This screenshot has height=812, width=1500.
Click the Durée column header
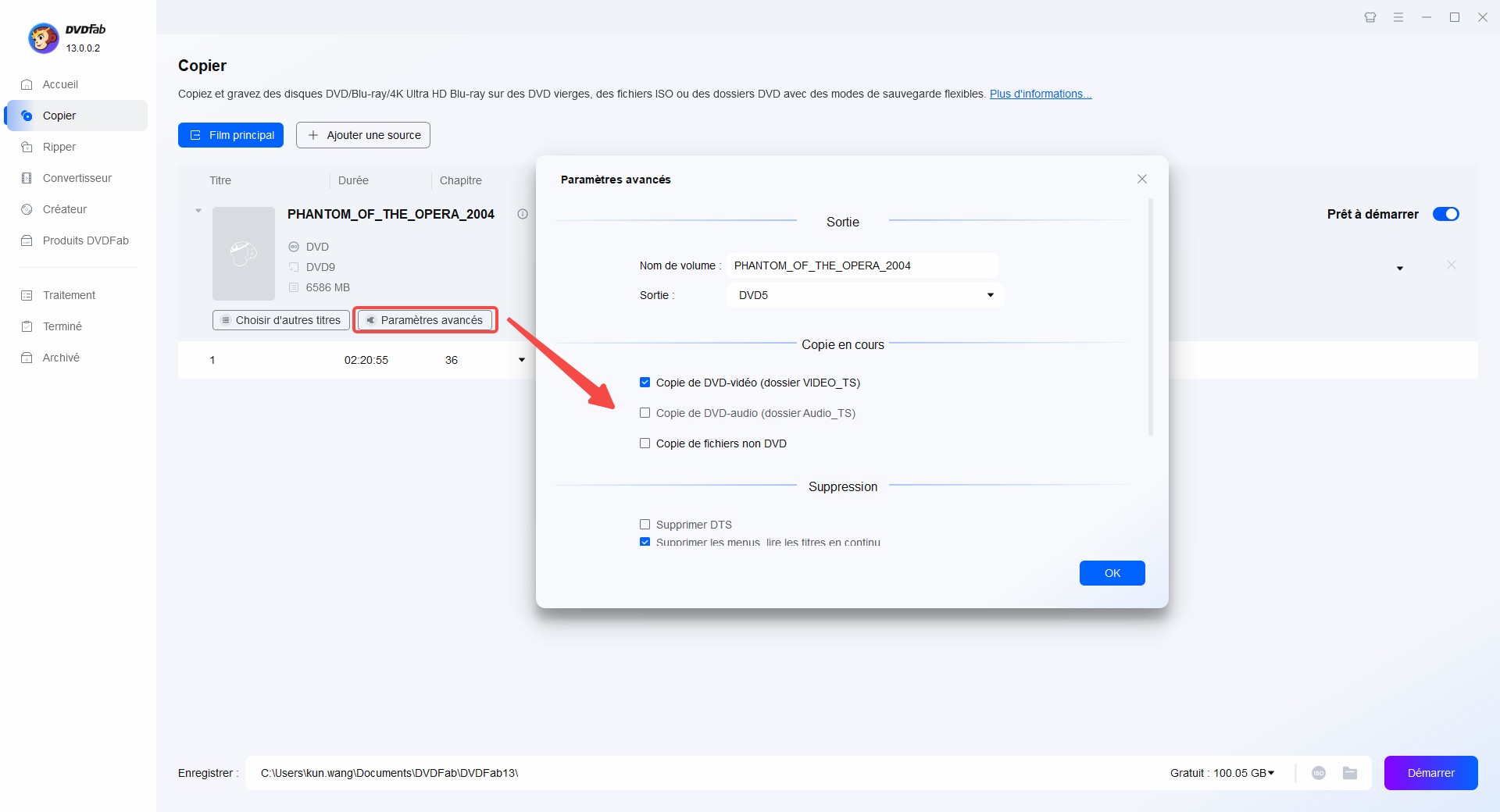click(x=353, y=180)
